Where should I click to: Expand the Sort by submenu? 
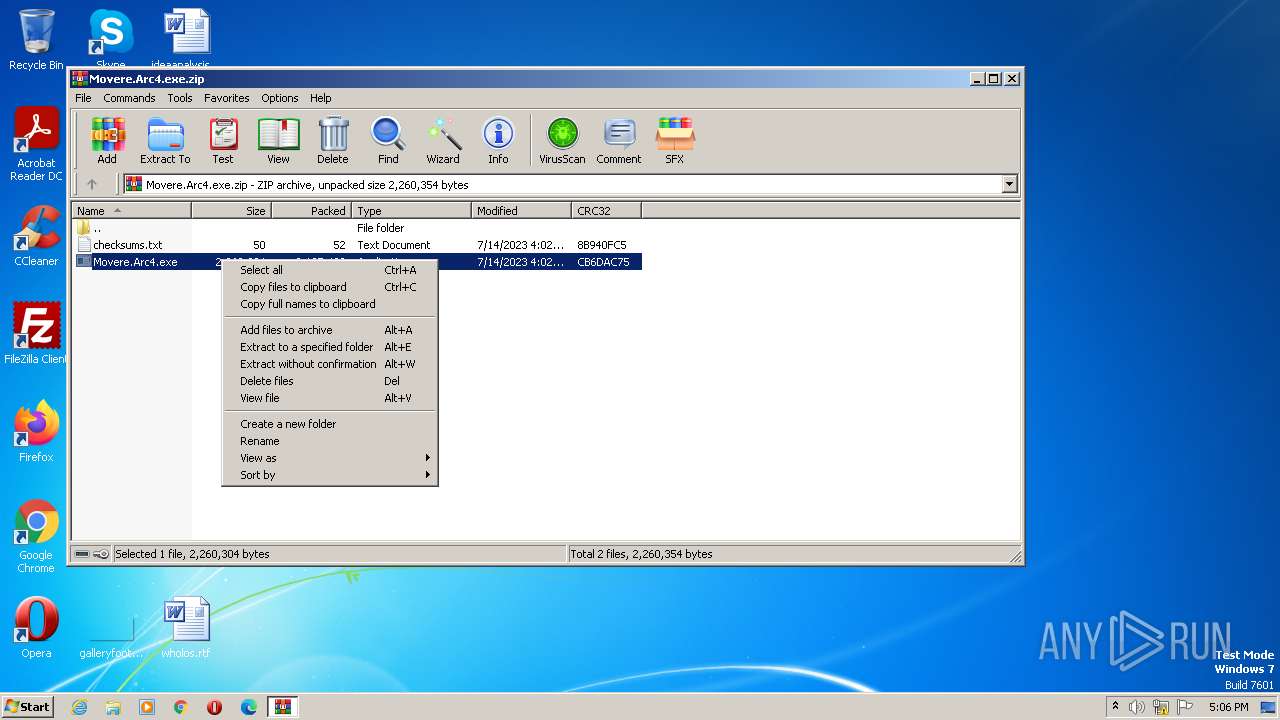pos(329,475)
